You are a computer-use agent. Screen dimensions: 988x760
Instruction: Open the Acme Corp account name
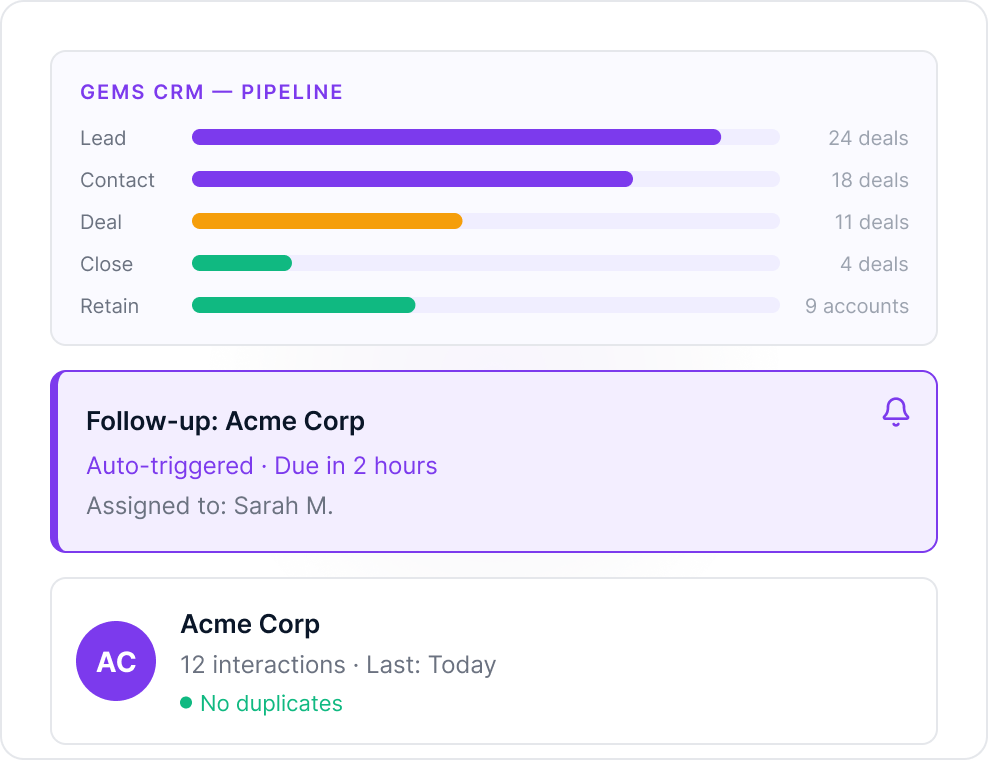click(x=250, y=625)
